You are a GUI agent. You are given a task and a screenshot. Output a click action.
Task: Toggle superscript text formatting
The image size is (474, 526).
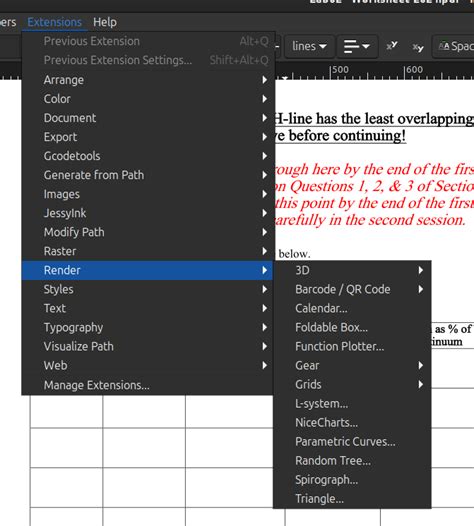[x=392, y=46]
